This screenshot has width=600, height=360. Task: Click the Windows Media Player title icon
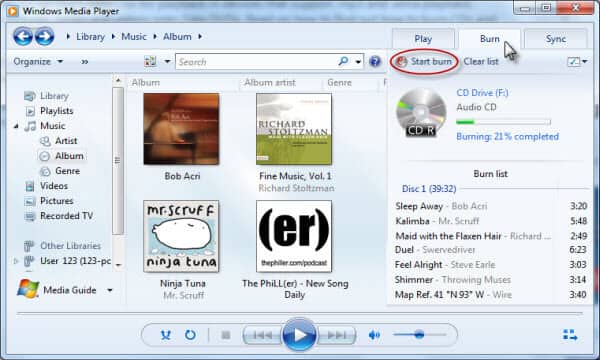click(x=13, y=11)
